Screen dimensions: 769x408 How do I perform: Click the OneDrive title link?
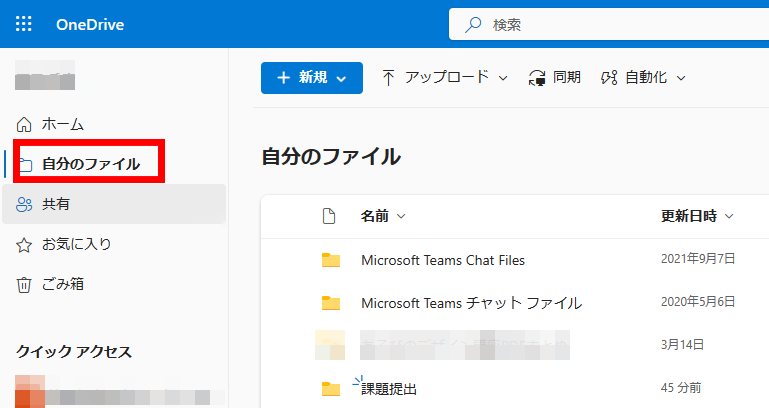point(90,25)
